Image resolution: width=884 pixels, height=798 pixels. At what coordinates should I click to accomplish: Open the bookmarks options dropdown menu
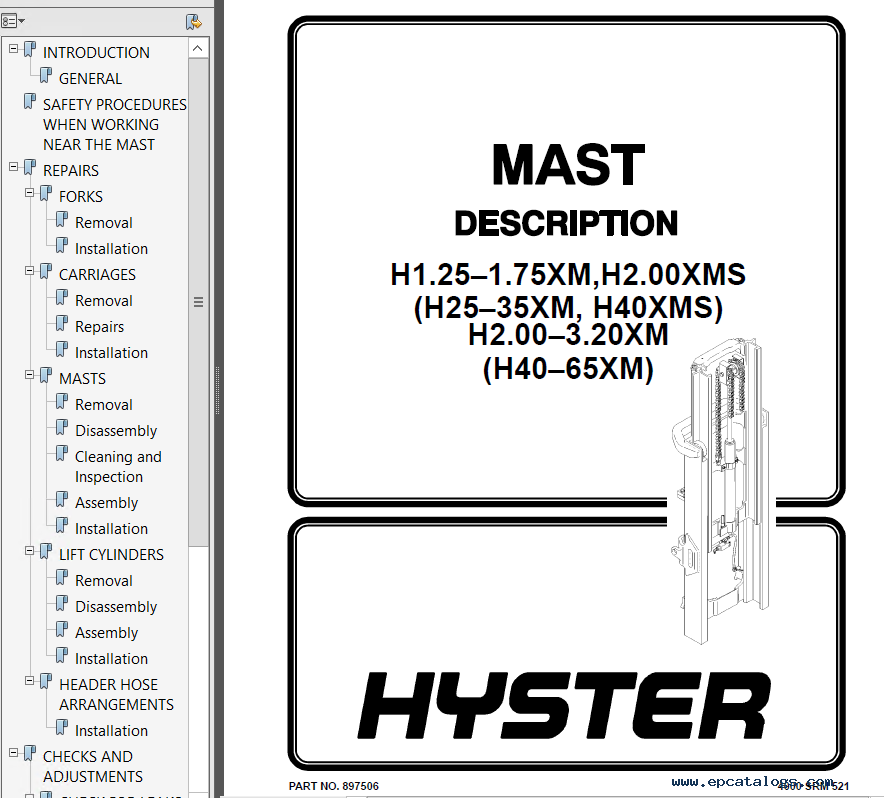pyautogui.click(x=12, y=22)
